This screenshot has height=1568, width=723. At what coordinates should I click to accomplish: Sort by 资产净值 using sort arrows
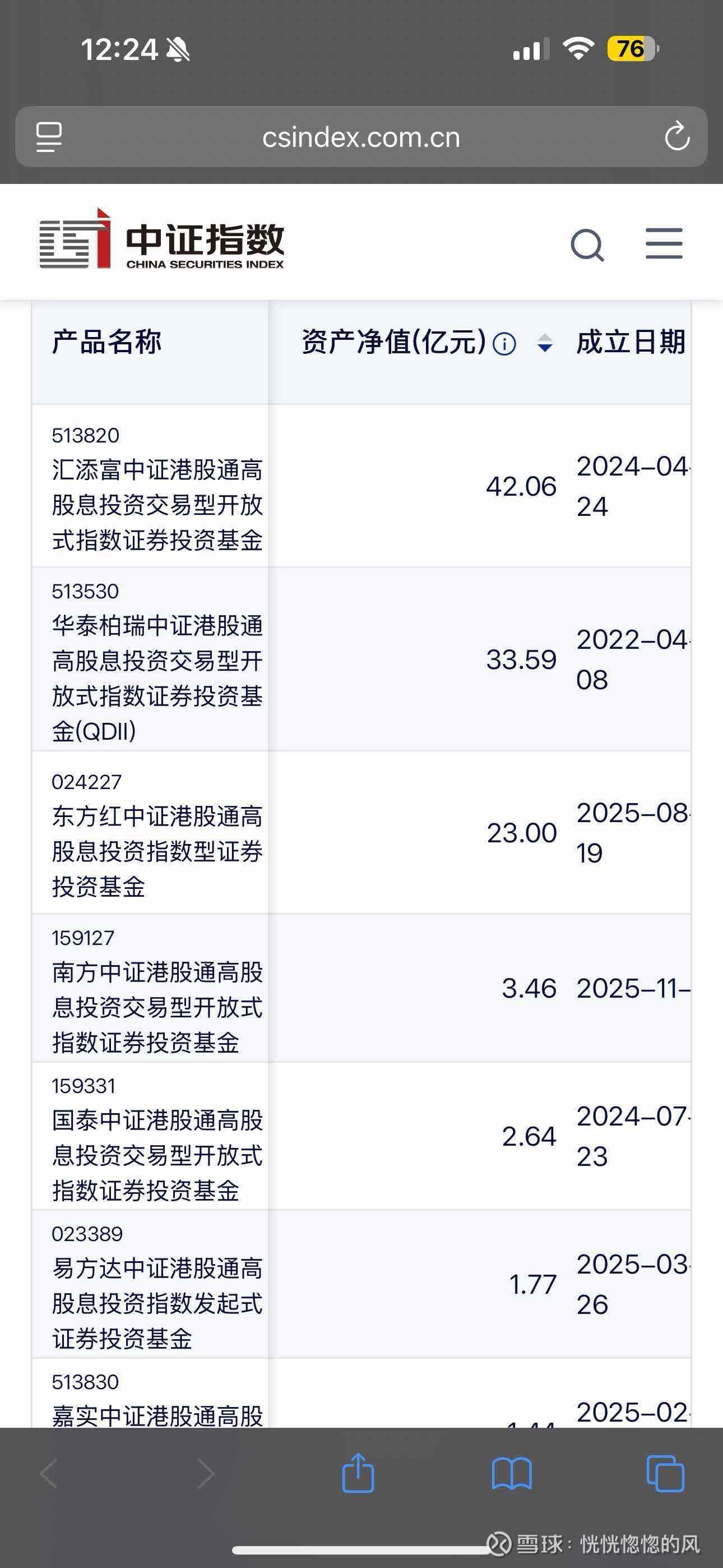[x=545, y=343]
